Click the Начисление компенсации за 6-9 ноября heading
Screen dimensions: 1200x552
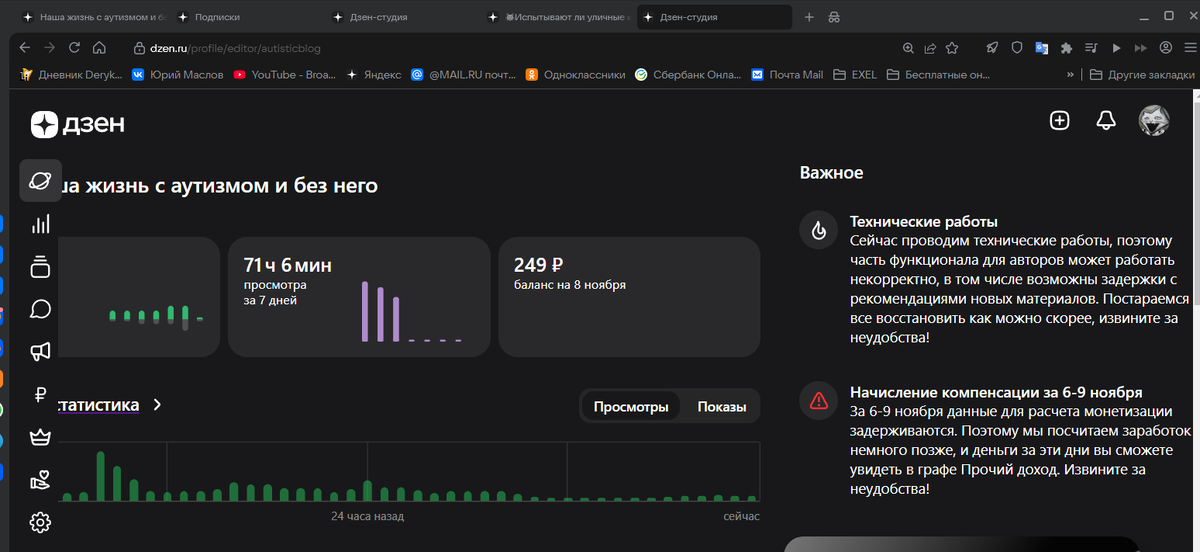point(996,392)
